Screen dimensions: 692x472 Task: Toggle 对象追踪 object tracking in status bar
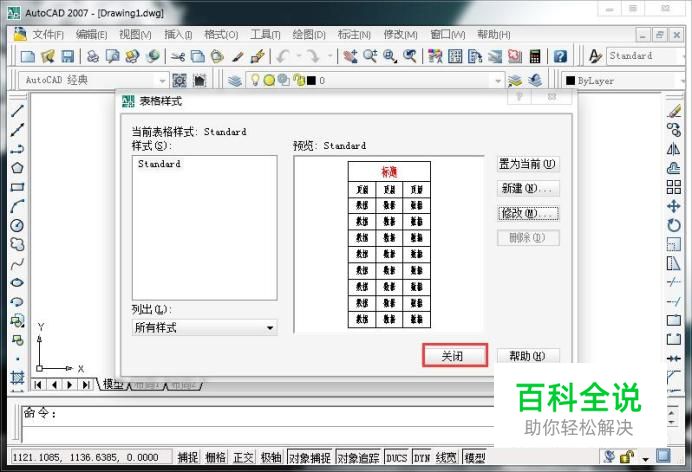tap(358, 457)
